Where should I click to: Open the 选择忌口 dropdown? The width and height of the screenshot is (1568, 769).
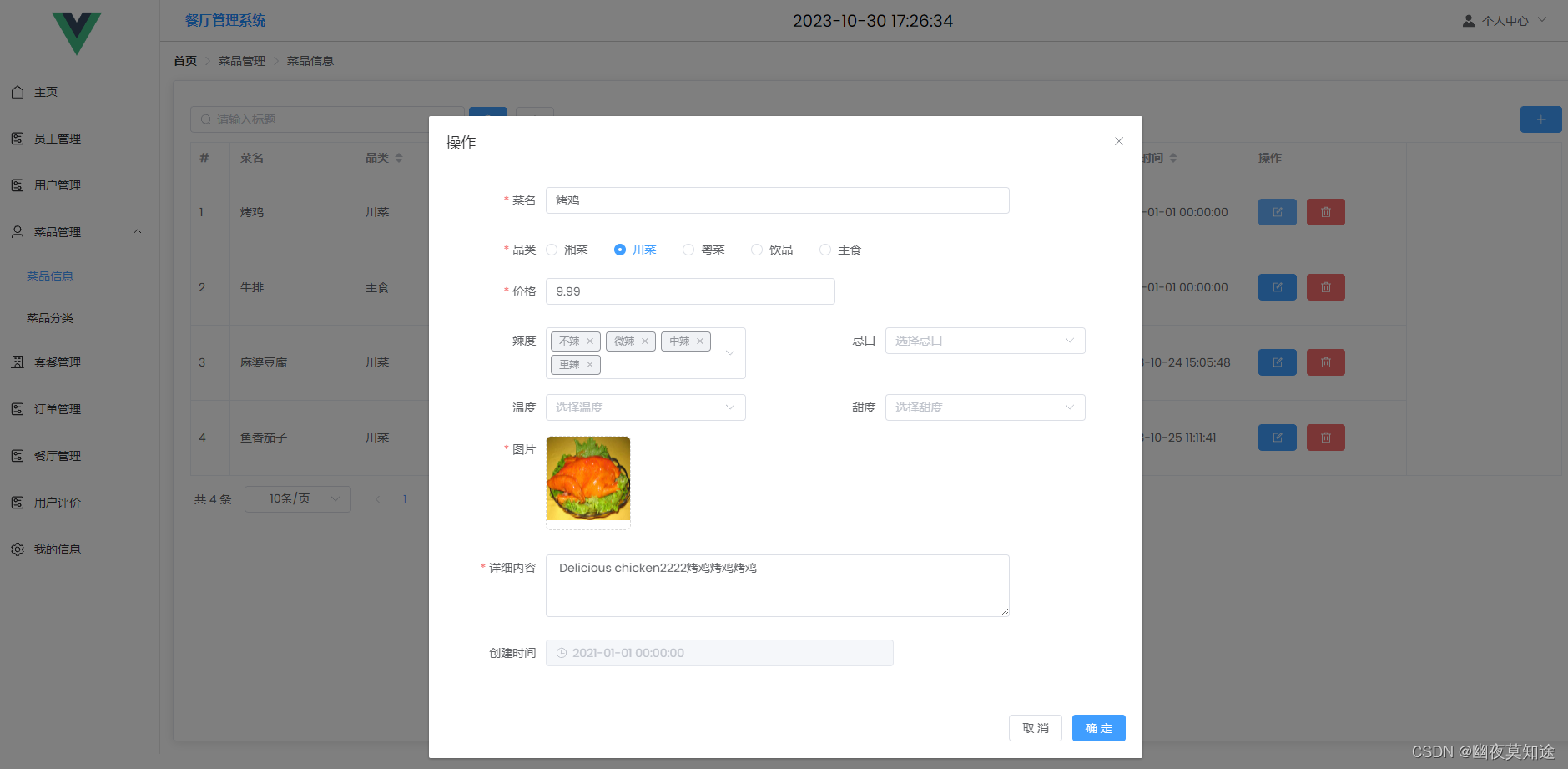pos(985,341)
